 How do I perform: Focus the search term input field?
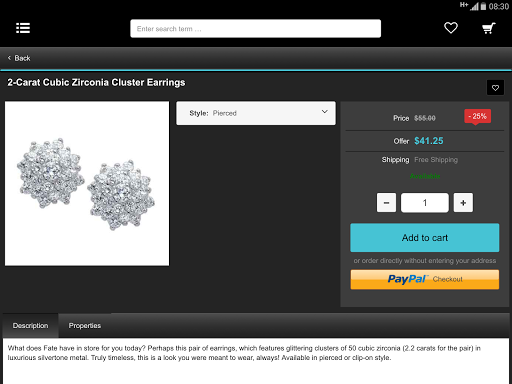pyautogui.click(x=255, y=29)
